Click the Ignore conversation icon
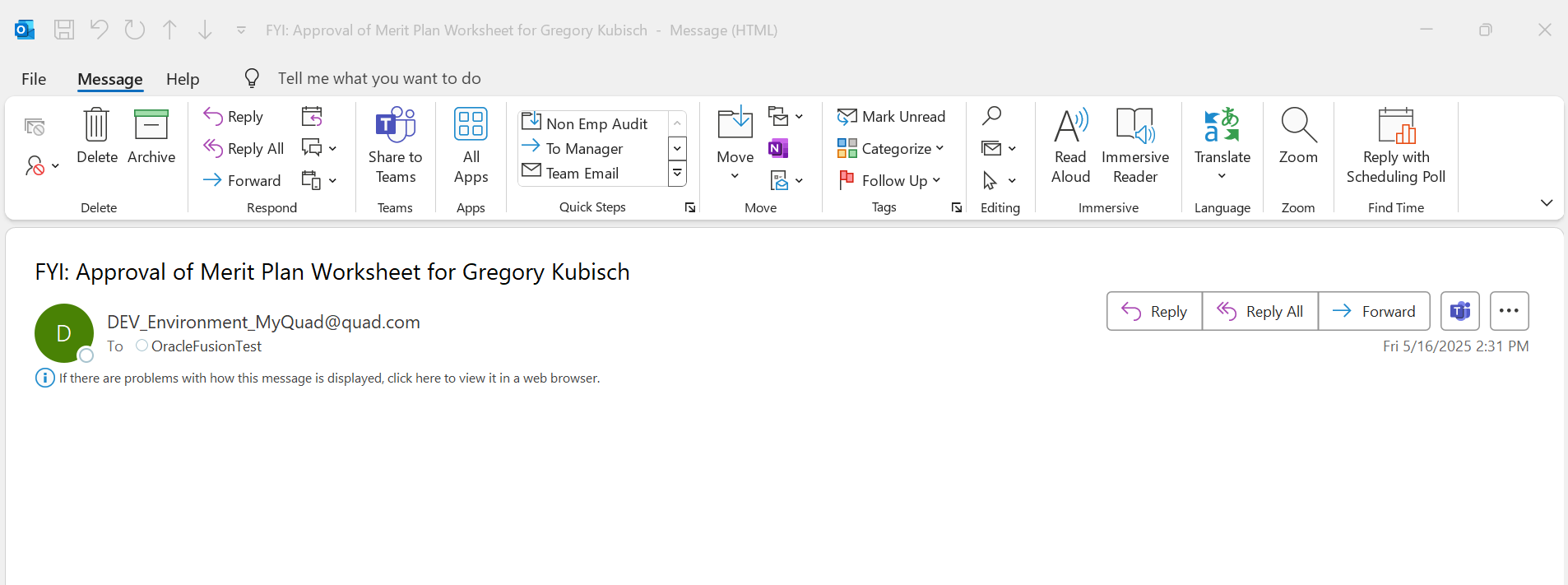1568x585 pixels. (x=35, y=127)
